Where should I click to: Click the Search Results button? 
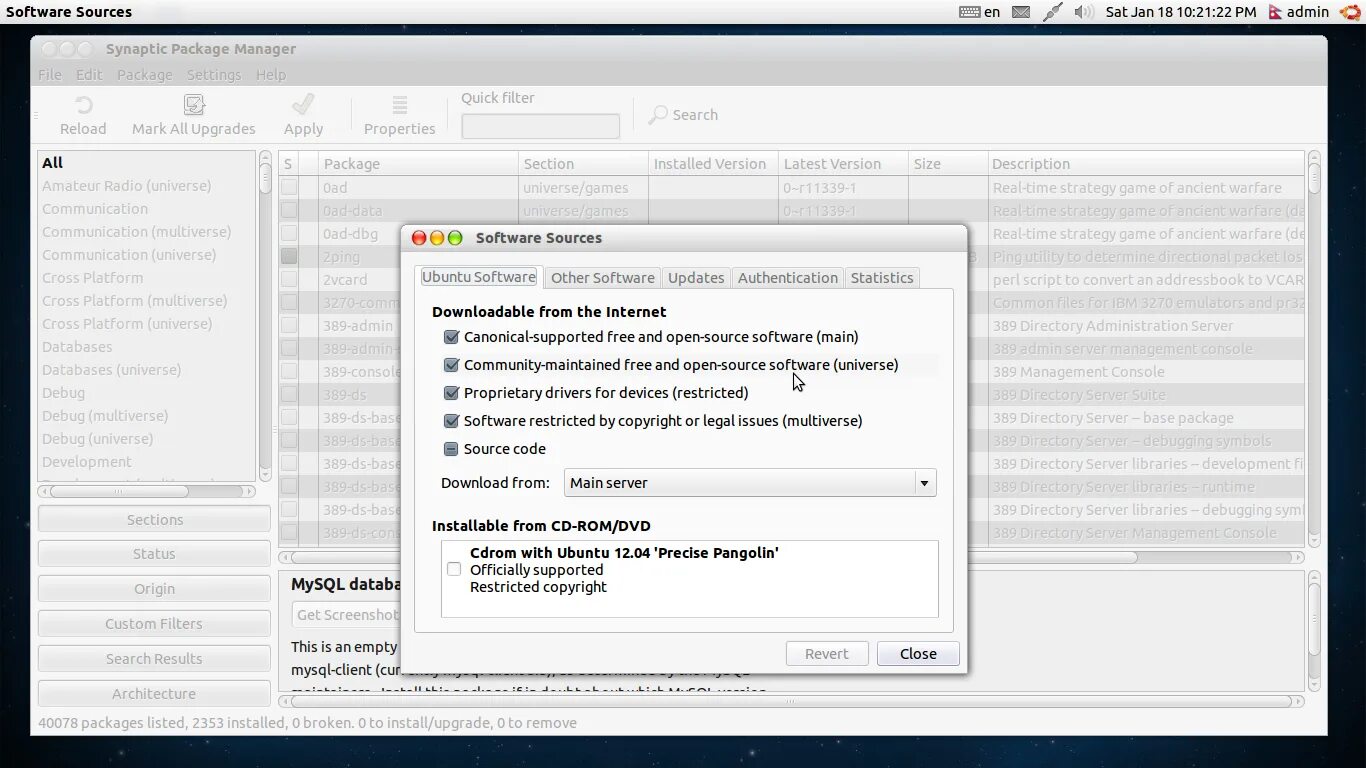tap(154, 659)
